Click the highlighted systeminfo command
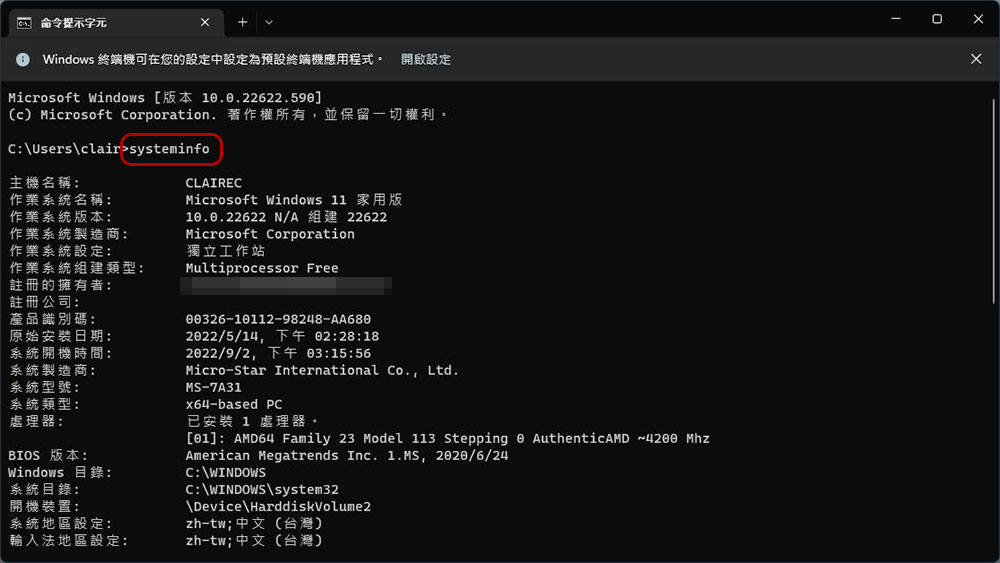This screenshot has width=1000, height=563. tap(170, 149)
